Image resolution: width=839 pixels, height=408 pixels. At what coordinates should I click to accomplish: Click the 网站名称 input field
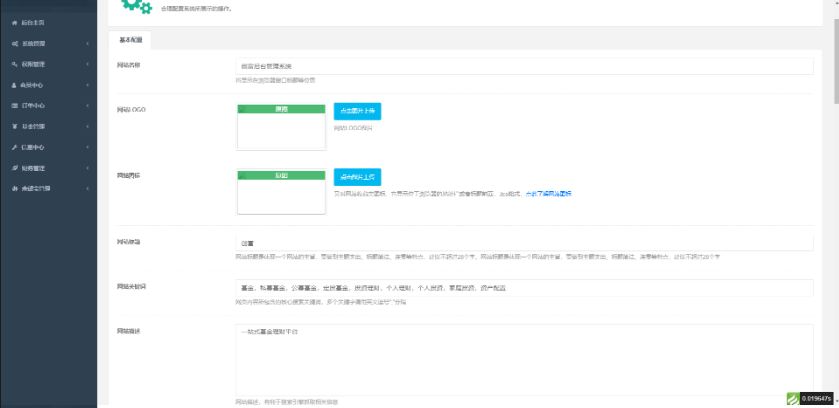524,66
